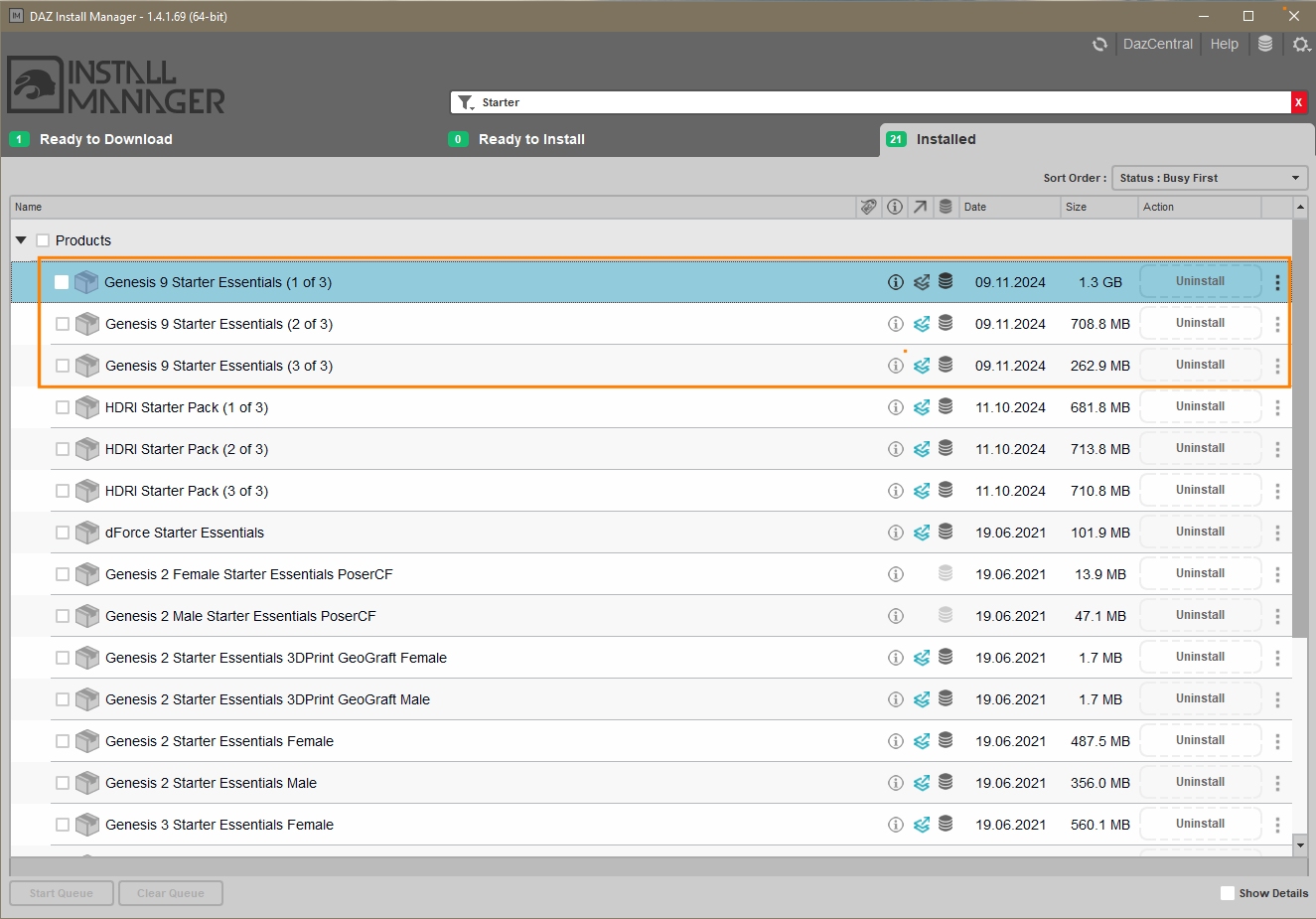Switch to Ready to Install tab

click(531, 139)
